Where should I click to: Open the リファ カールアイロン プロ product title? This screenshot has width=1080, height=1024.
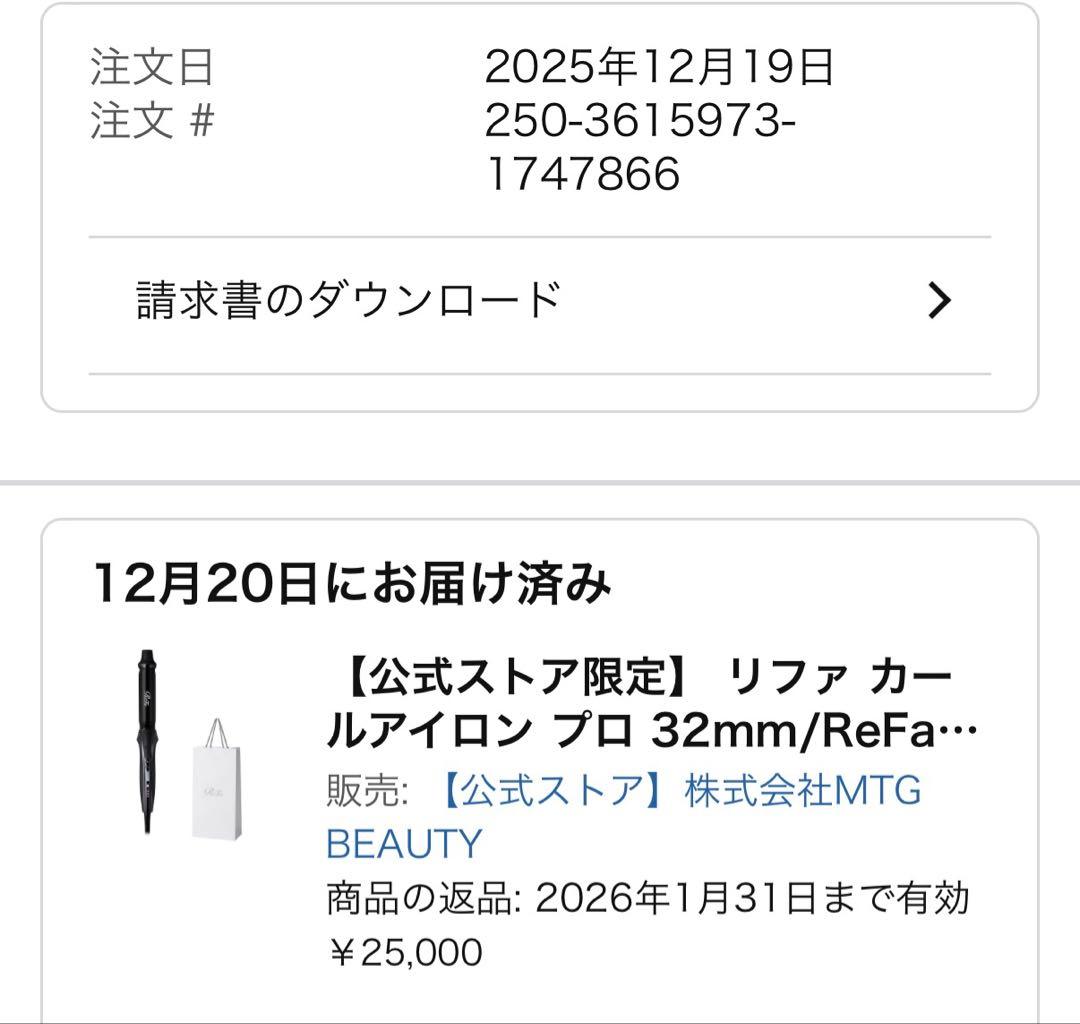[x=640, y=705]
